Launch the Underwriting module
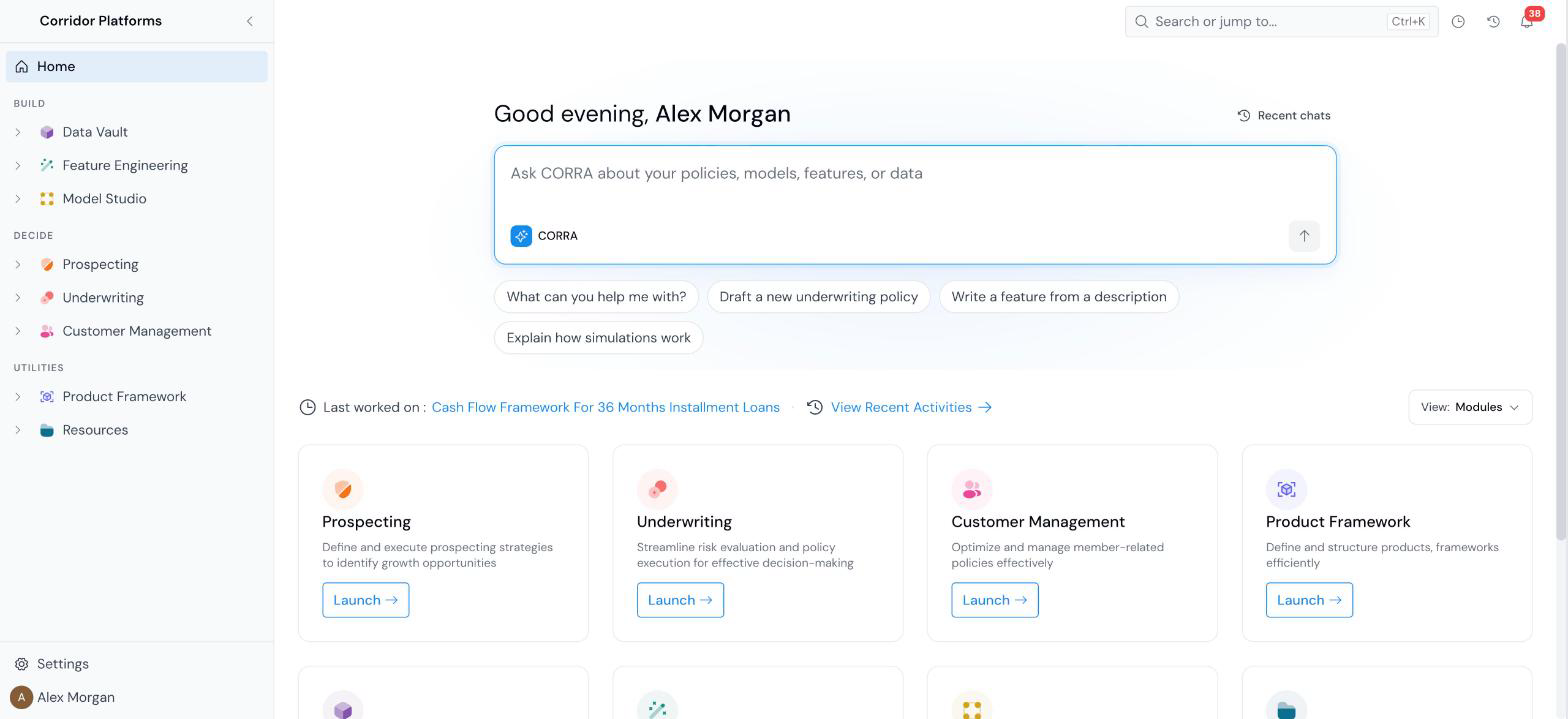Screen dimensions: 1568x719 [680, 600]
